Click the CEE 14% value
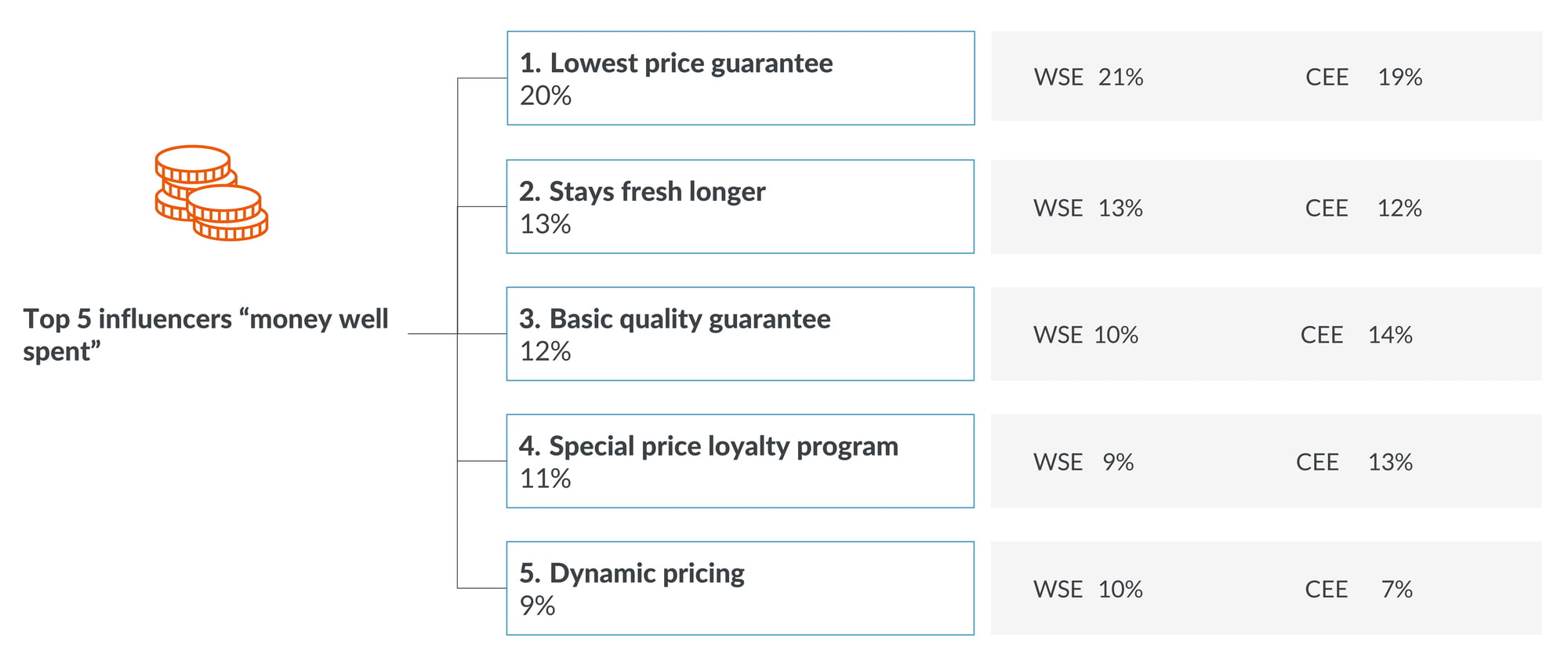Viewport: 1568px width, 661px height. point(1356,335)
